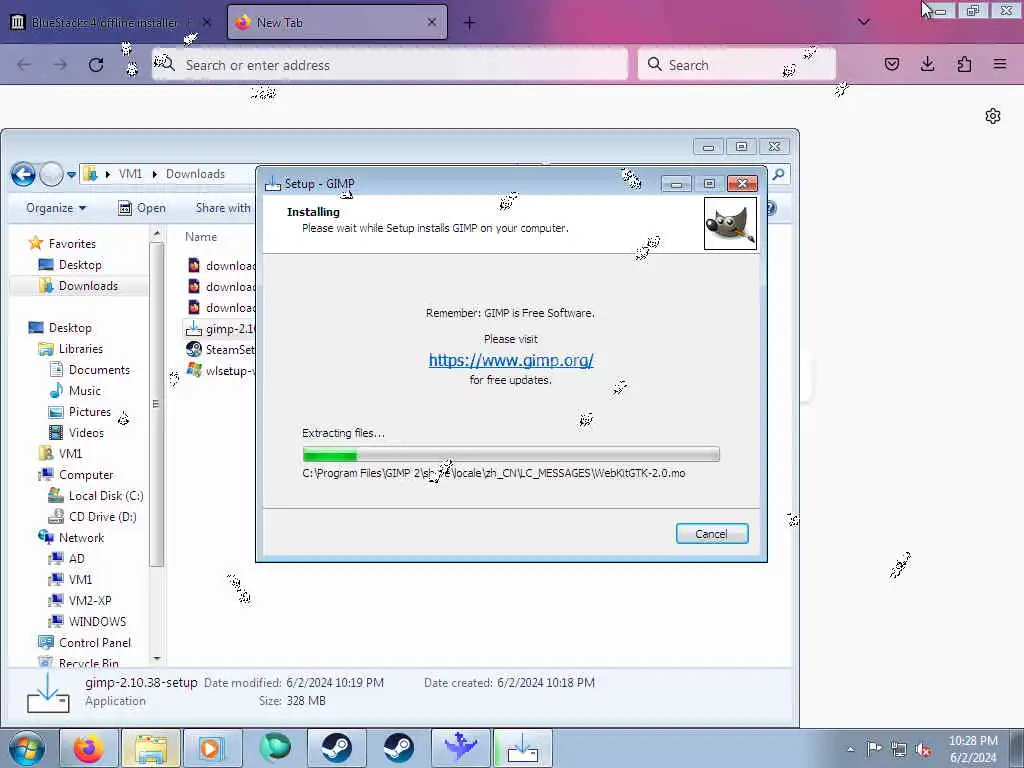Reload the Firefox page
This screenshot has width=1024, height=768.
[x=96, y=65]
